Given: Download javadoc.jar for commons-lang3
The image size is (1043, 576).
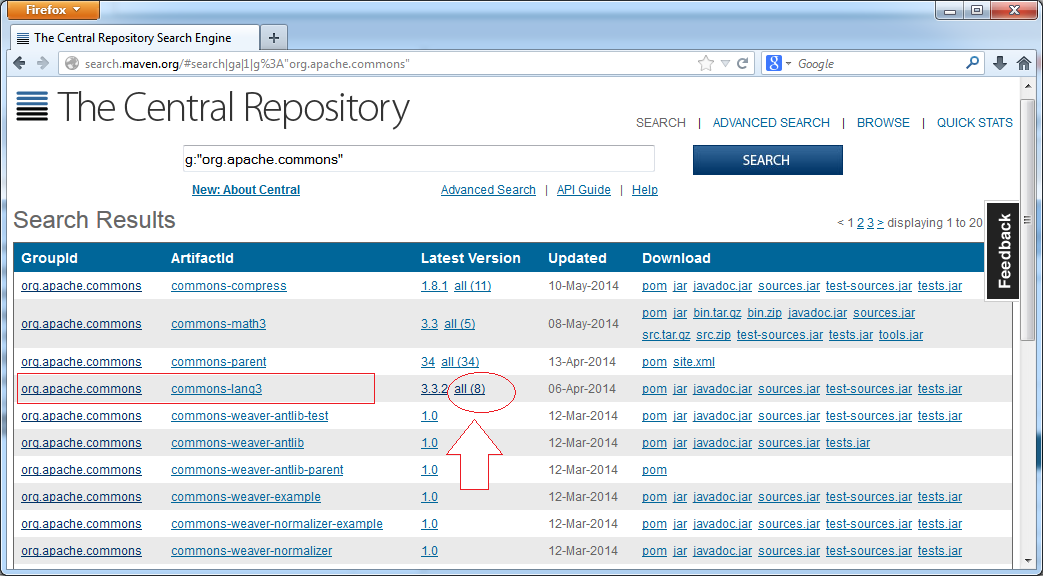Looking at the screenshot, I should click(722, 388).
